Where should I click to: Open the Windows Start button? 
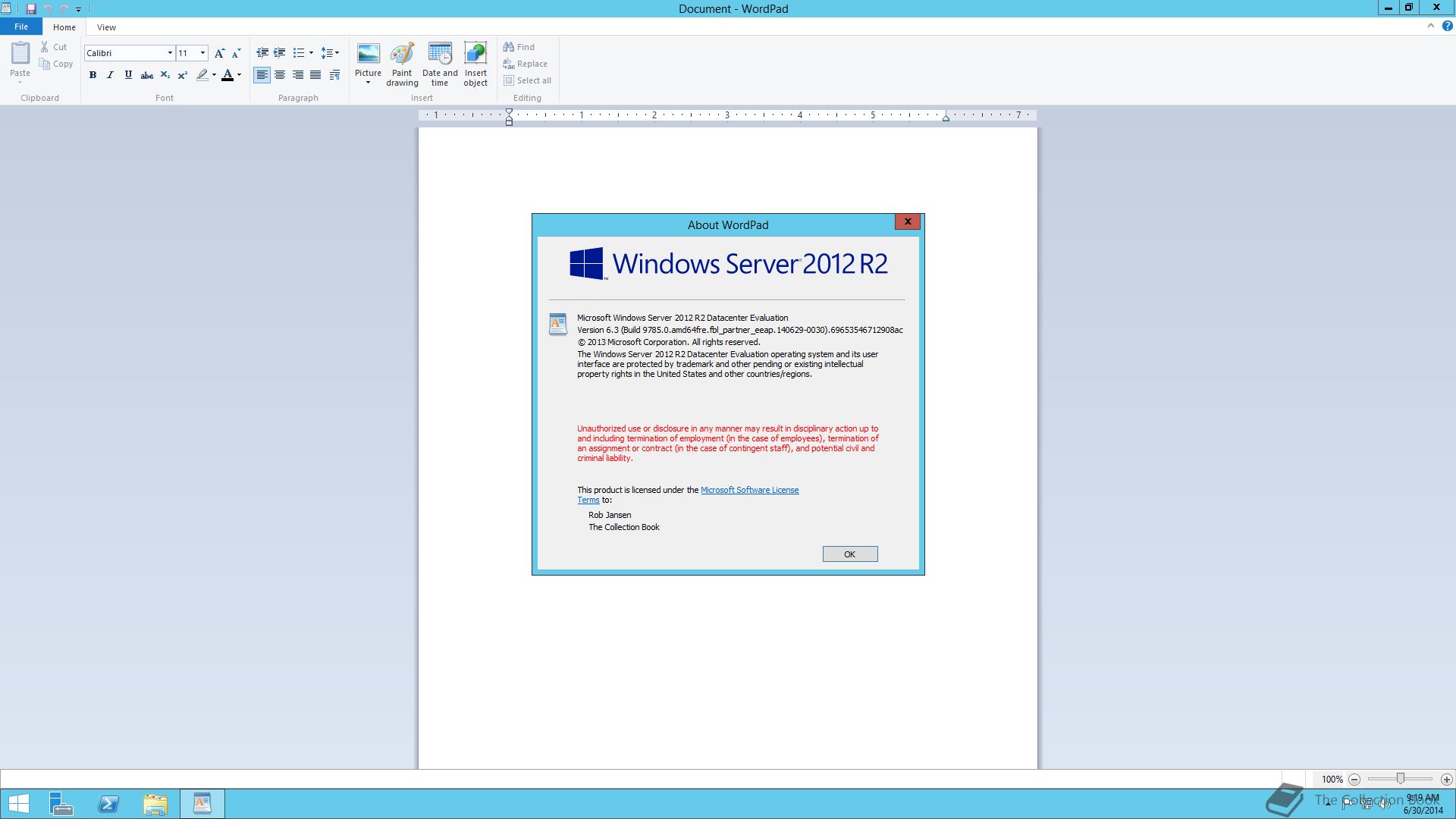tap(18, 804)
